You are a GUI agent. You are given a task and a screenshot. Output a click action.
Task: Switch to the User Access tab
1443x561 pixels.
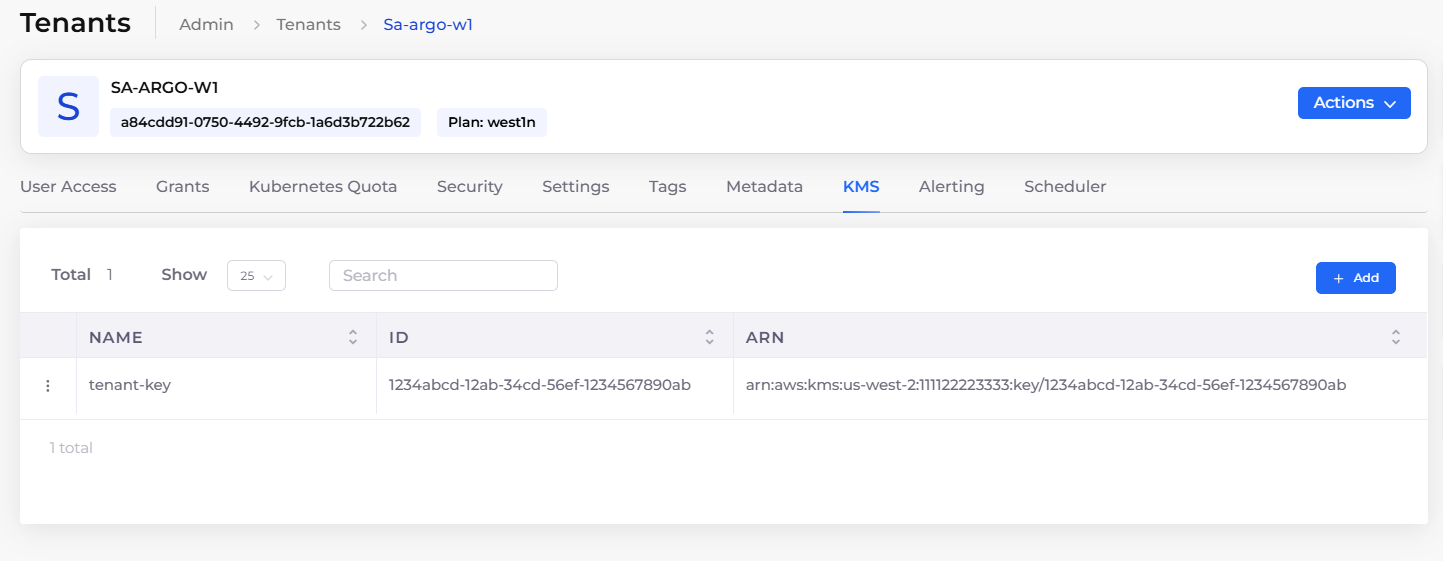[68, 187]
